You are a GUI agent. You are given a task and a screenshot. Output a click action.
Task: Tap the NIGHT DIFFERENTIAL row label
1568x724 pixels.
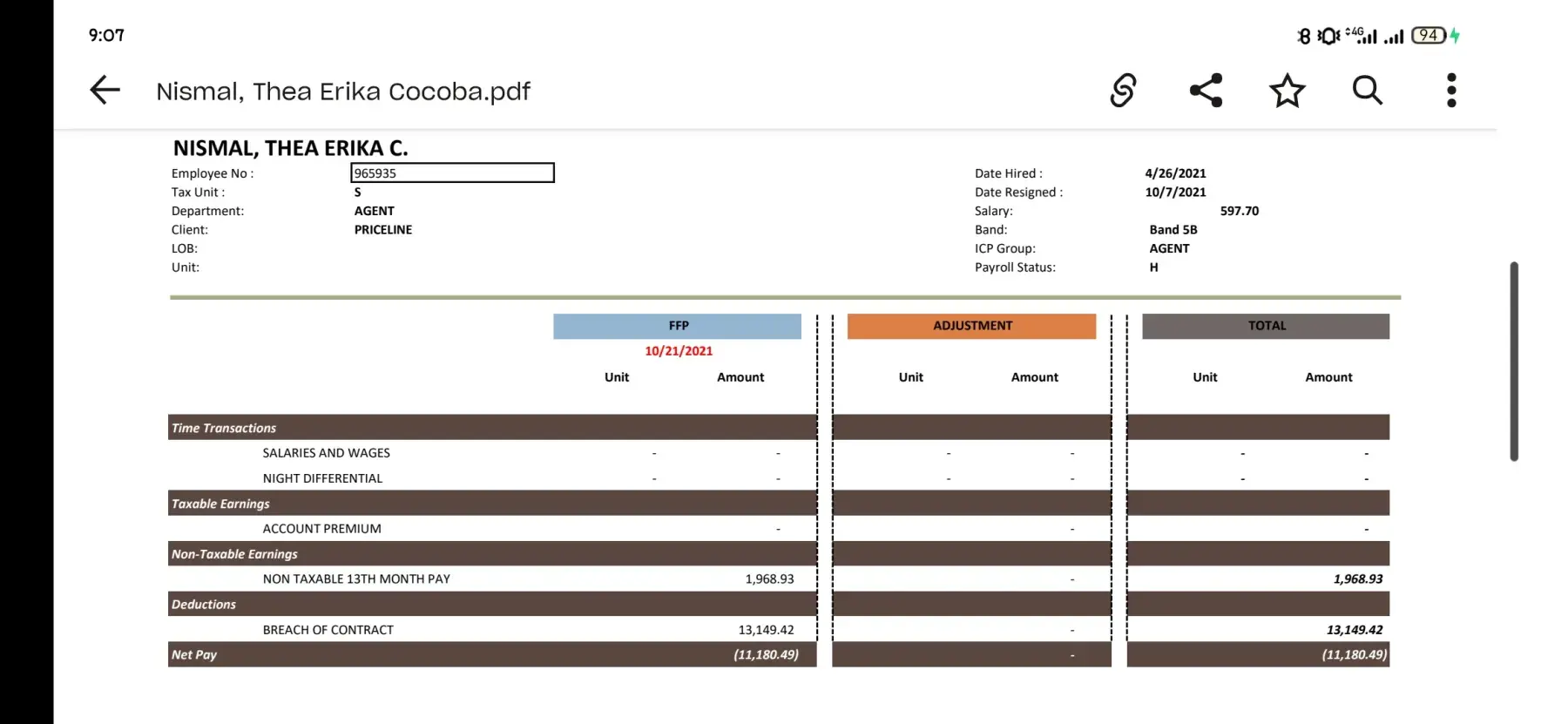pos(322,478)
